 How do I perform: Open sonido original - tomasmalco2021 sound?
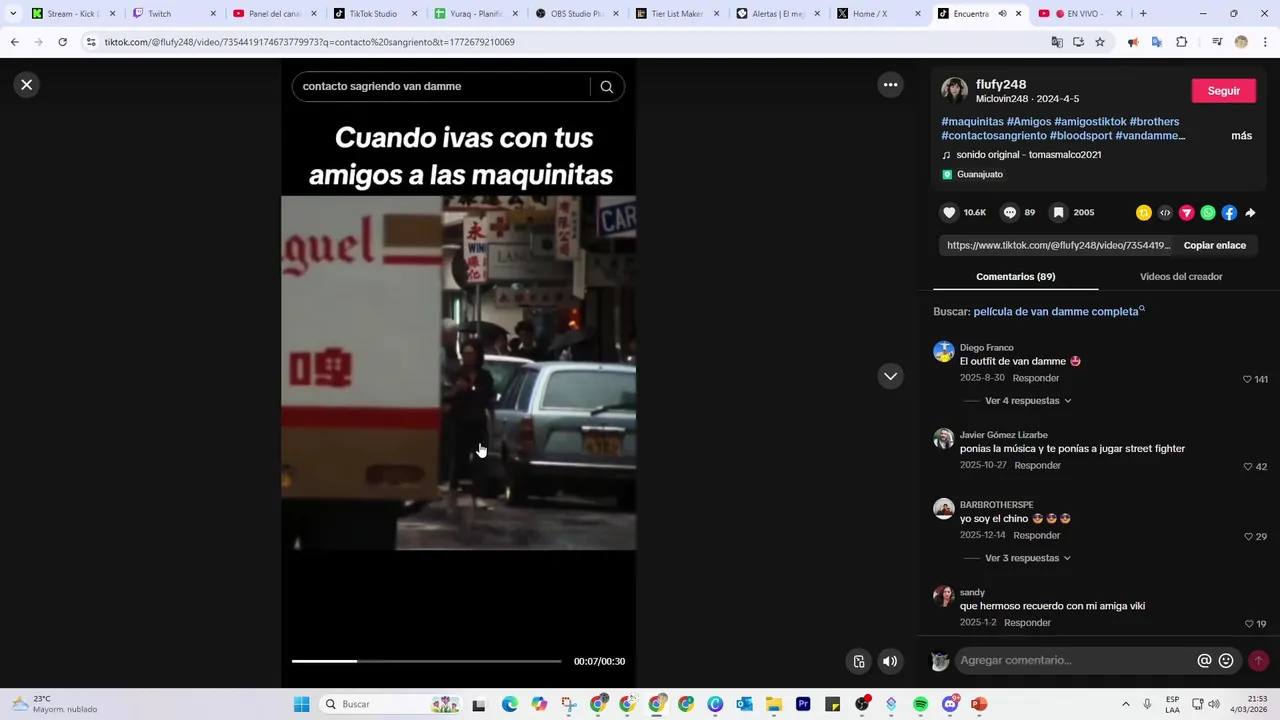click(1028, 155)
